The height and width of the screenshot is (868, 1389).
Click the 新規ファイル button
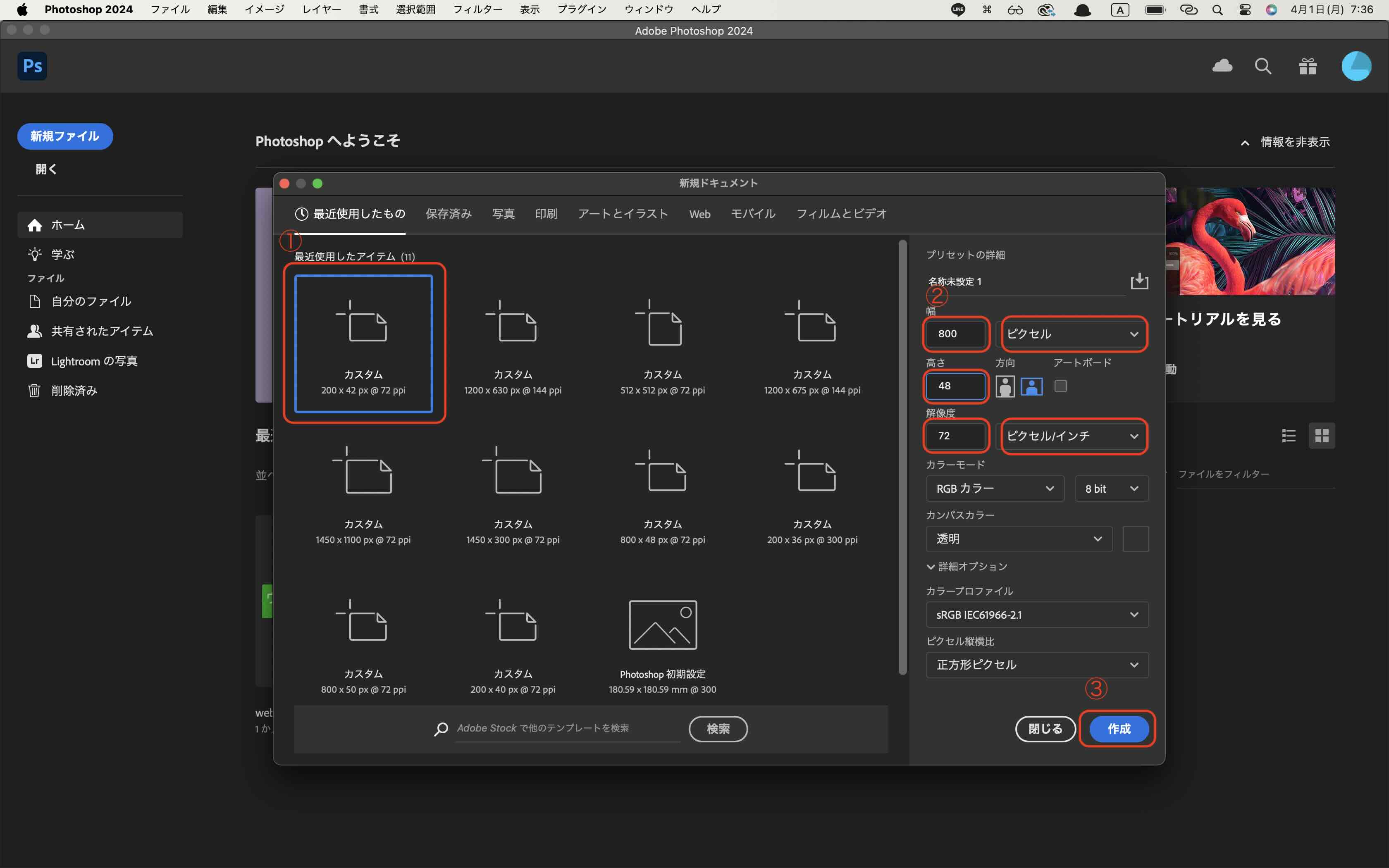65,137
